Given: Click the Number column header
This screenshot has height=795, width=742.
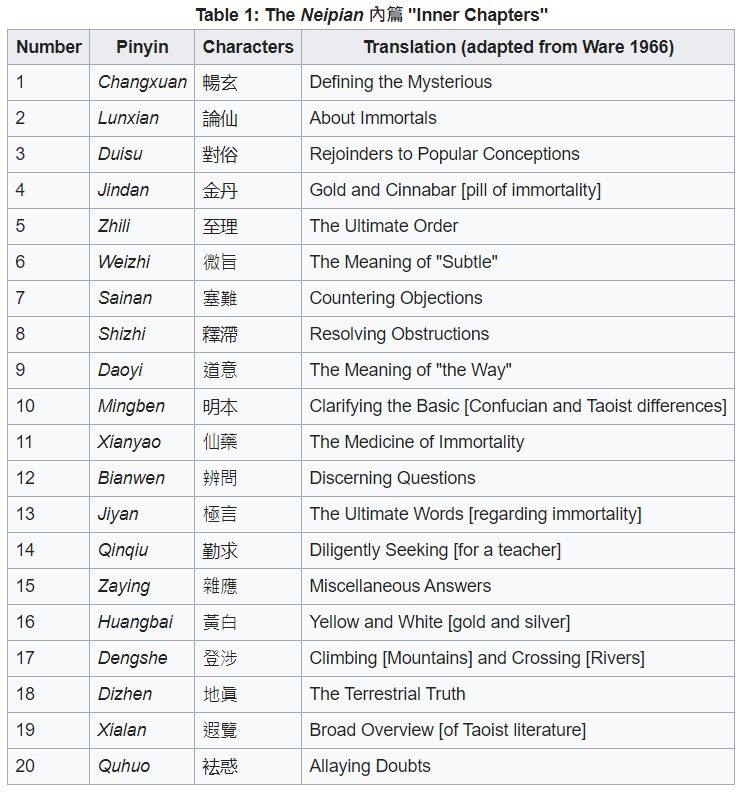Looking at the screenshot, I should pos(49,47).
